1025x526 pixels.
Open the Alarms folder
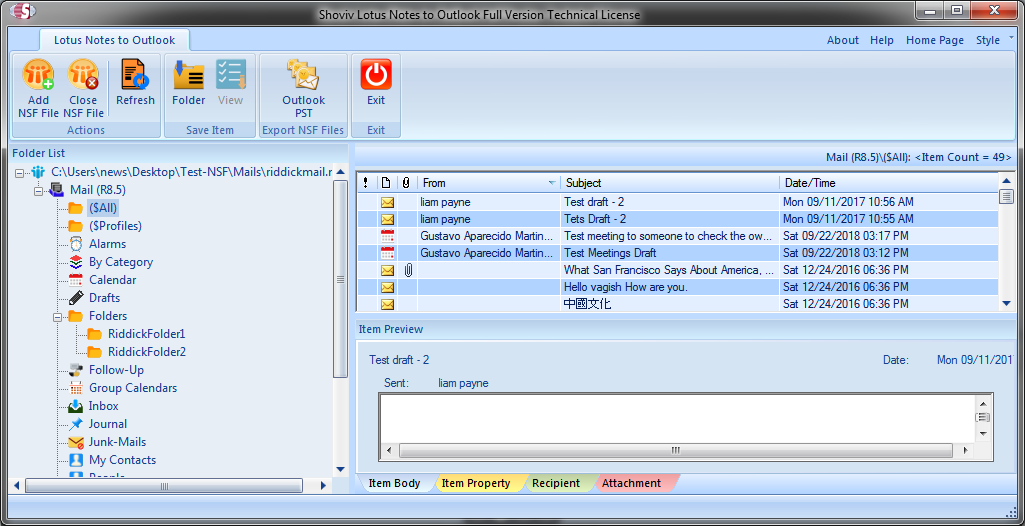(x=107, y=244)
